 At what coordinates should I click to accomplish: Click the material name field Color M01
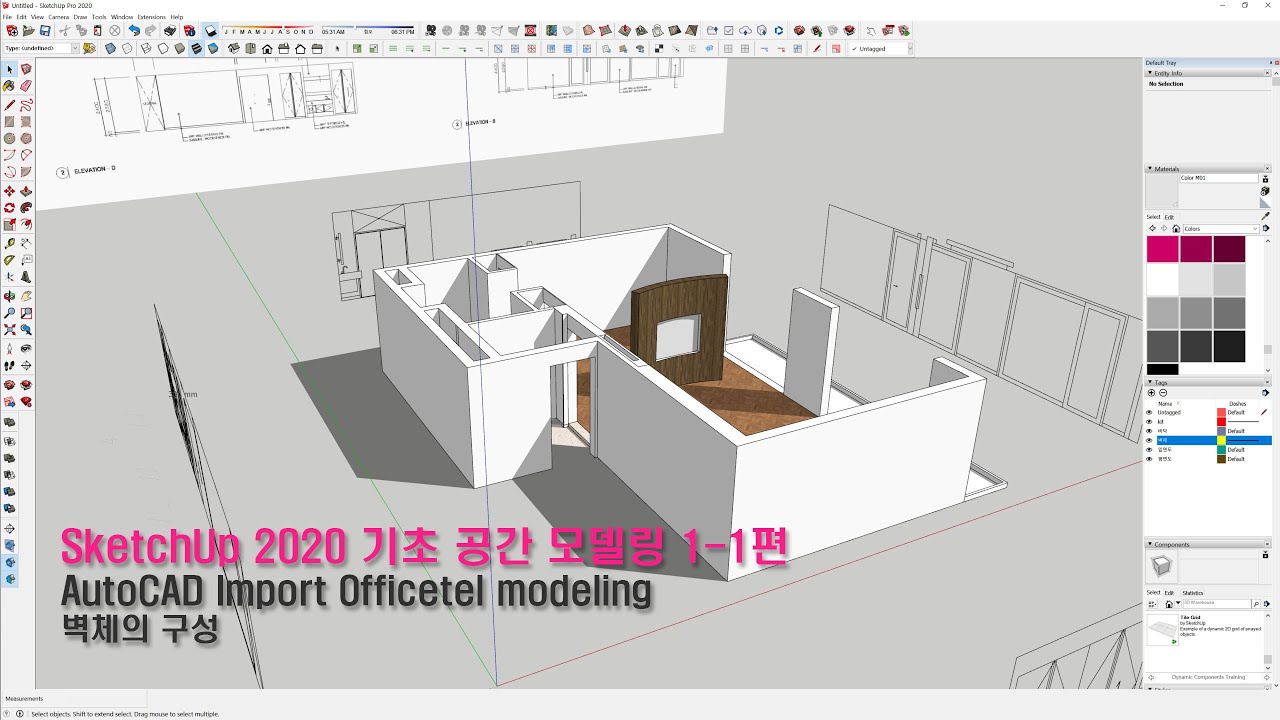tap(1218, 178)
